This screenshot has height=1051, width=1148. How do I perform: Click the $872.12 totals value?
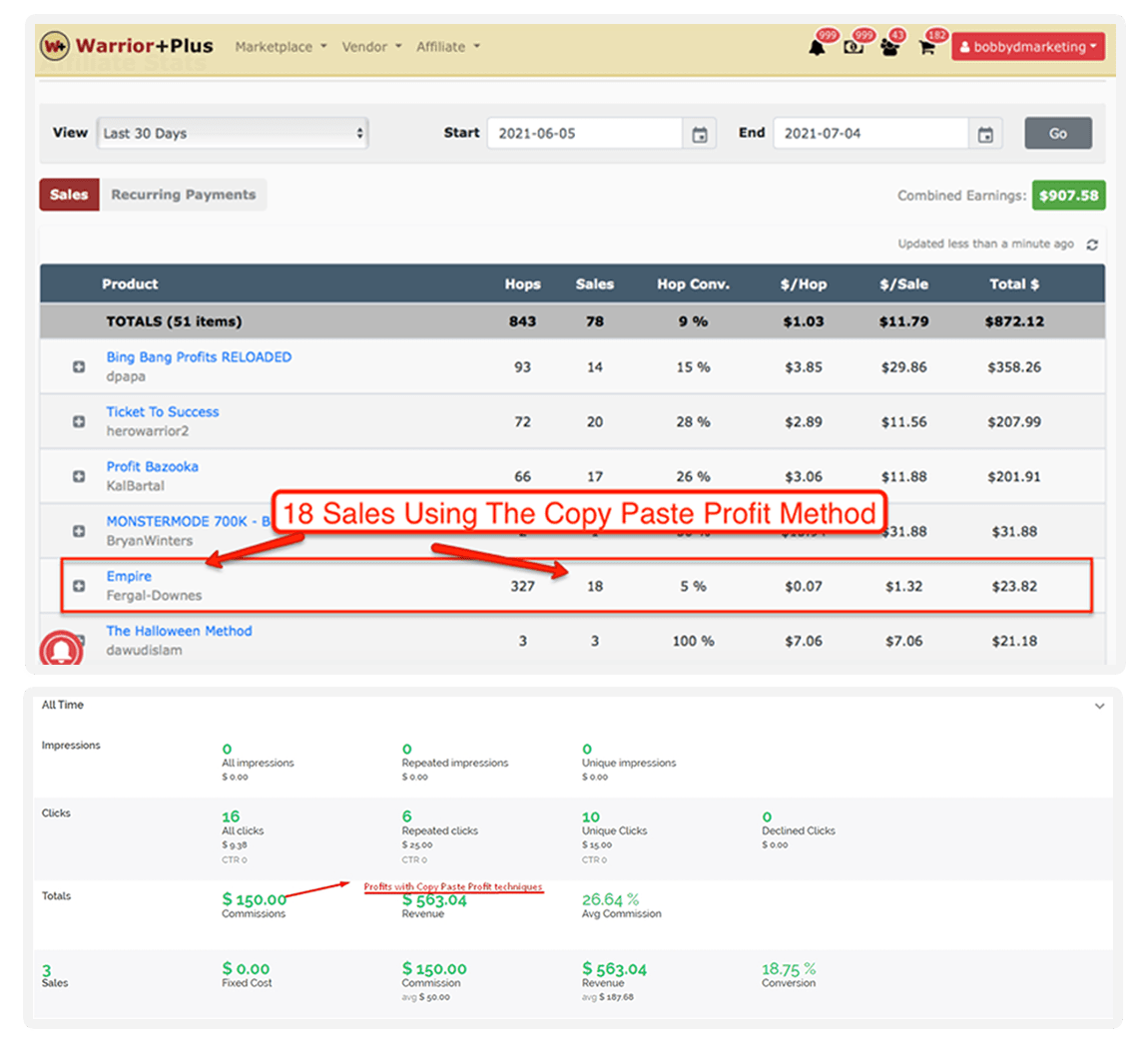click(1015, 321)
